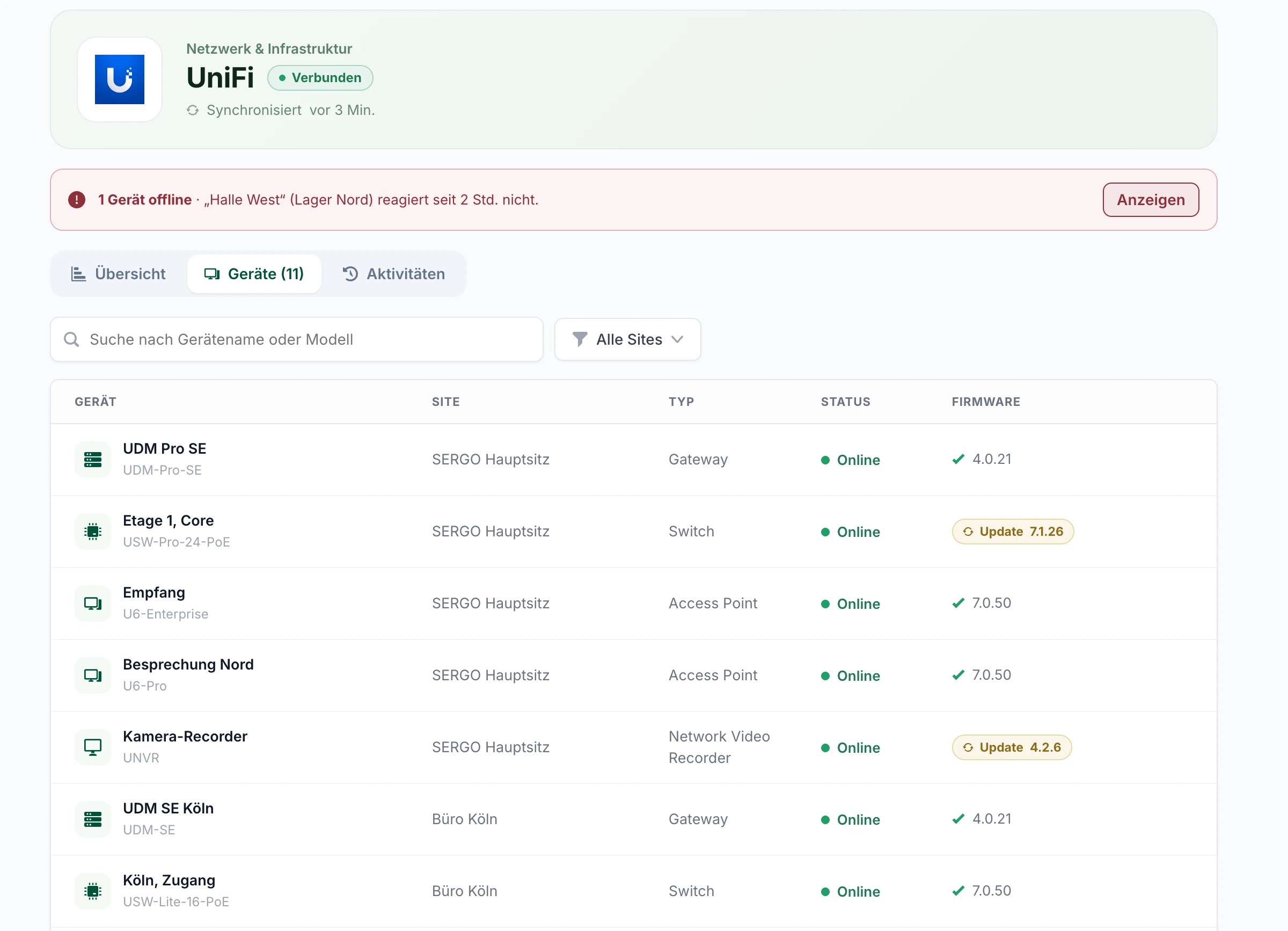Open the UDM Pro SE device name
The image size is (1288, 931).
(165, 449)
